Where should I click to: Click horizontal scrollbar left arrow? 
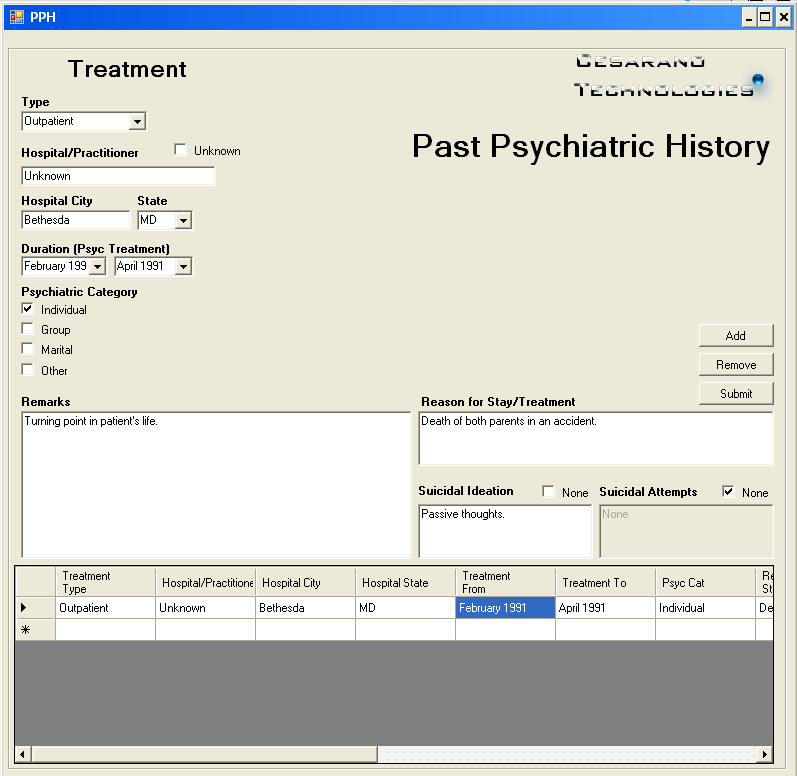[x=23, y=754]
